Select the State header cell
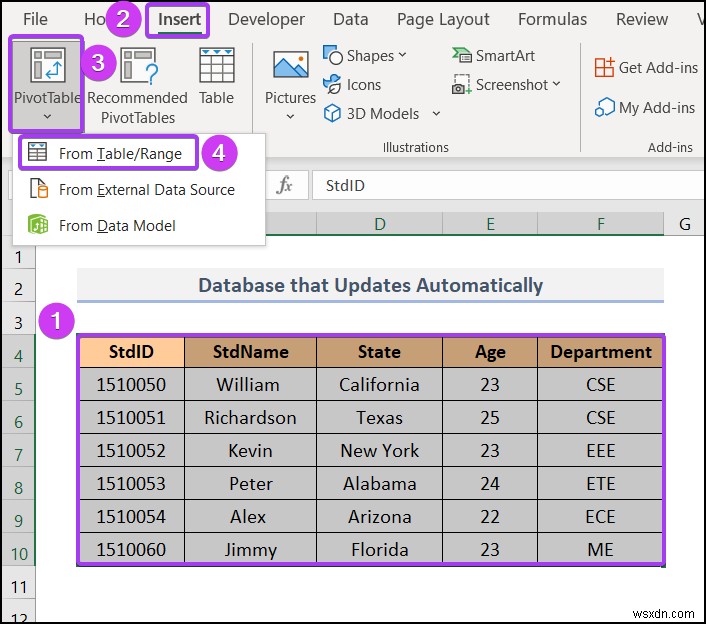This screenshot has width=706, height=624. (x=380, y=352)
